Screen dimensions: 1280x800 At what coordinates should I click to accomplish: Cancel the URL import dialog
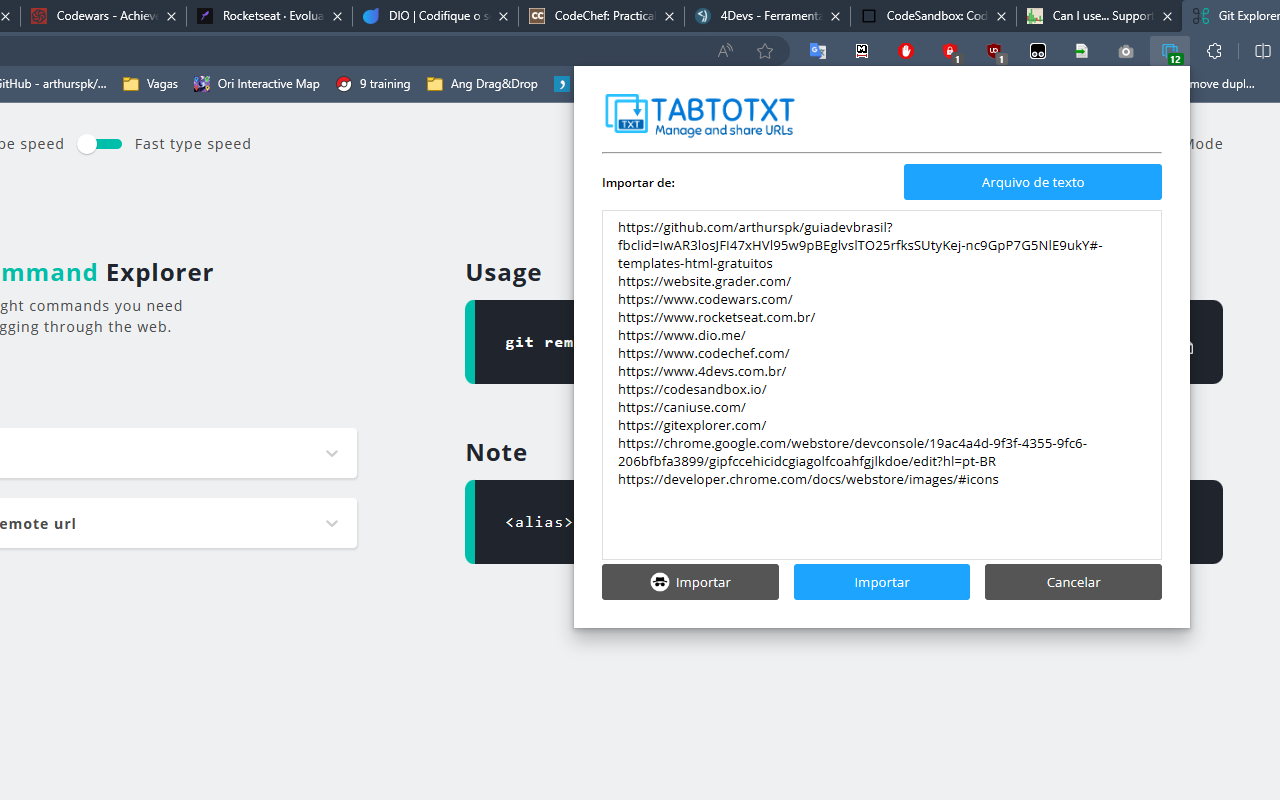[1072, 582]
